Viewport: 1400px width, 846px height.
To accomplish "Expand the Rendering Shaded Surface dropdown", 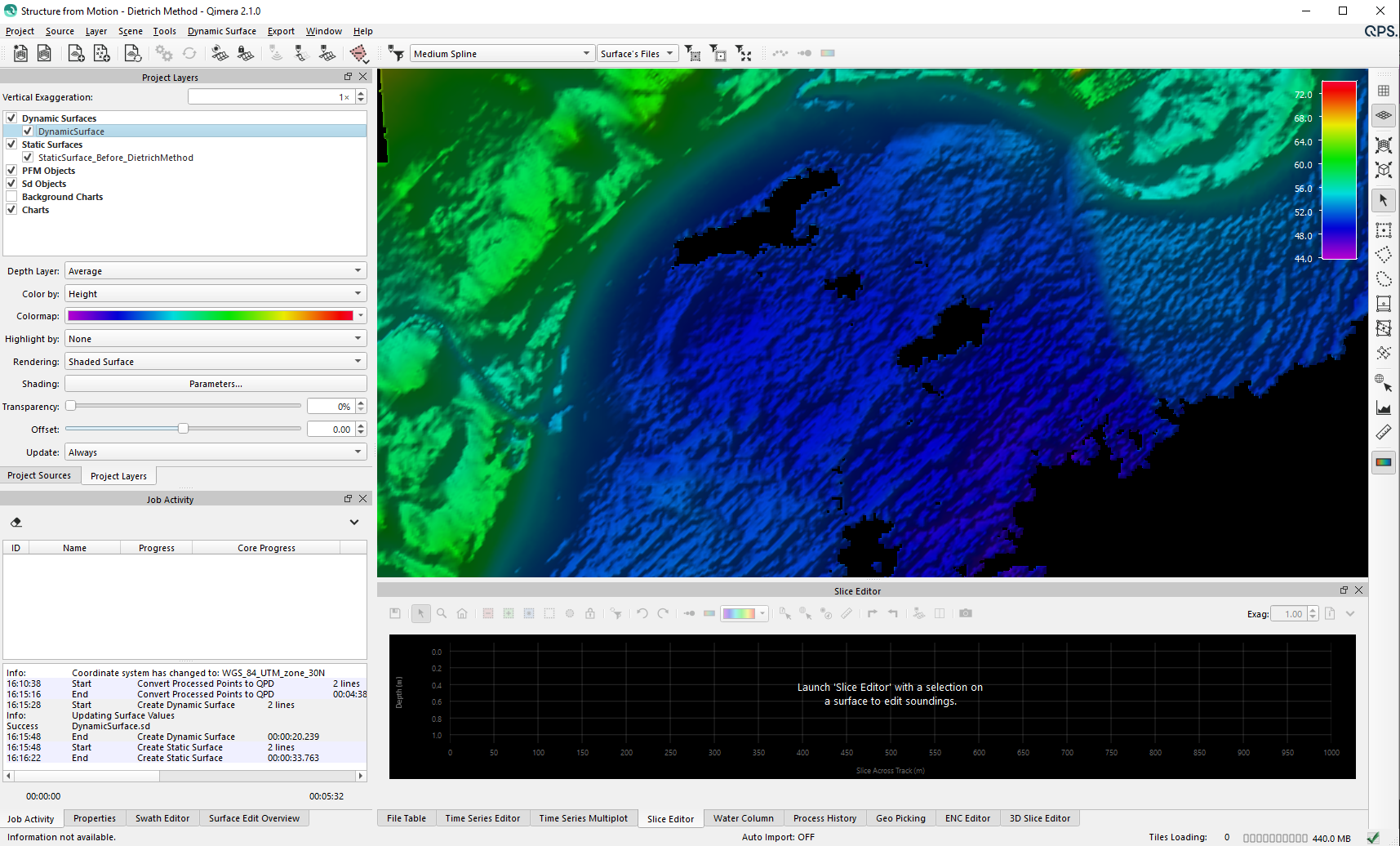I will [216, 362].
